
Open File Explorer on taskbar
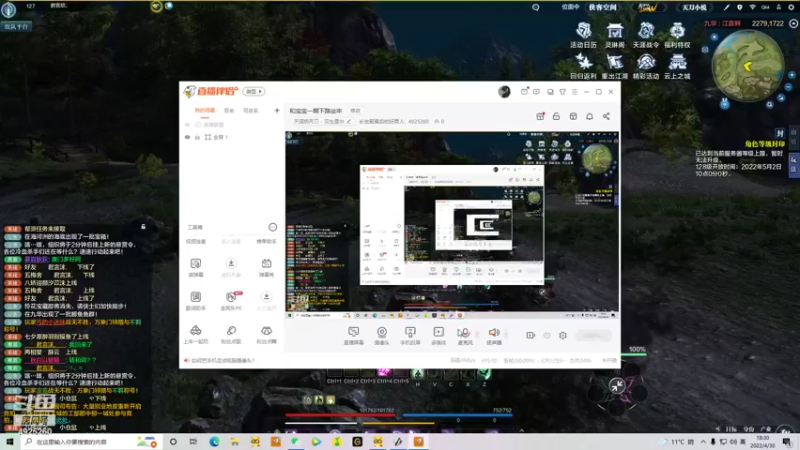[234, 442]
